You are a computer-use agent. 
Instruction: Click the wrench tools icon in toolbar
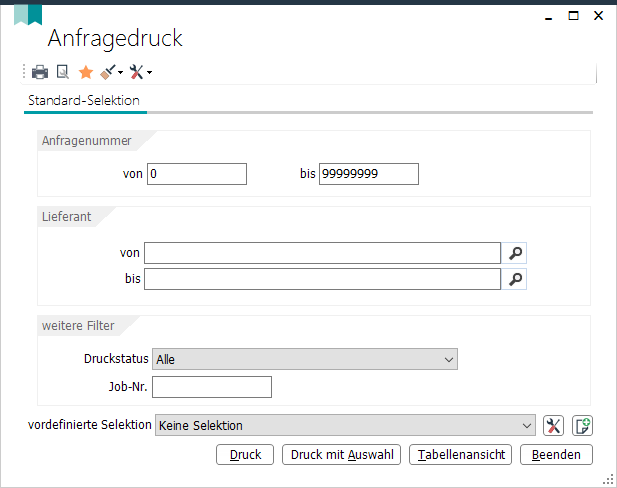[137, 72]
